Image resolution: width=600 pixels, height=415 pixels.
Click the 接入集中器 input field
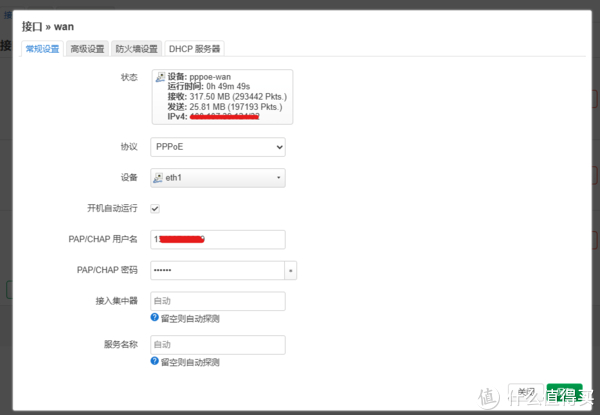[x=218, y=301]
